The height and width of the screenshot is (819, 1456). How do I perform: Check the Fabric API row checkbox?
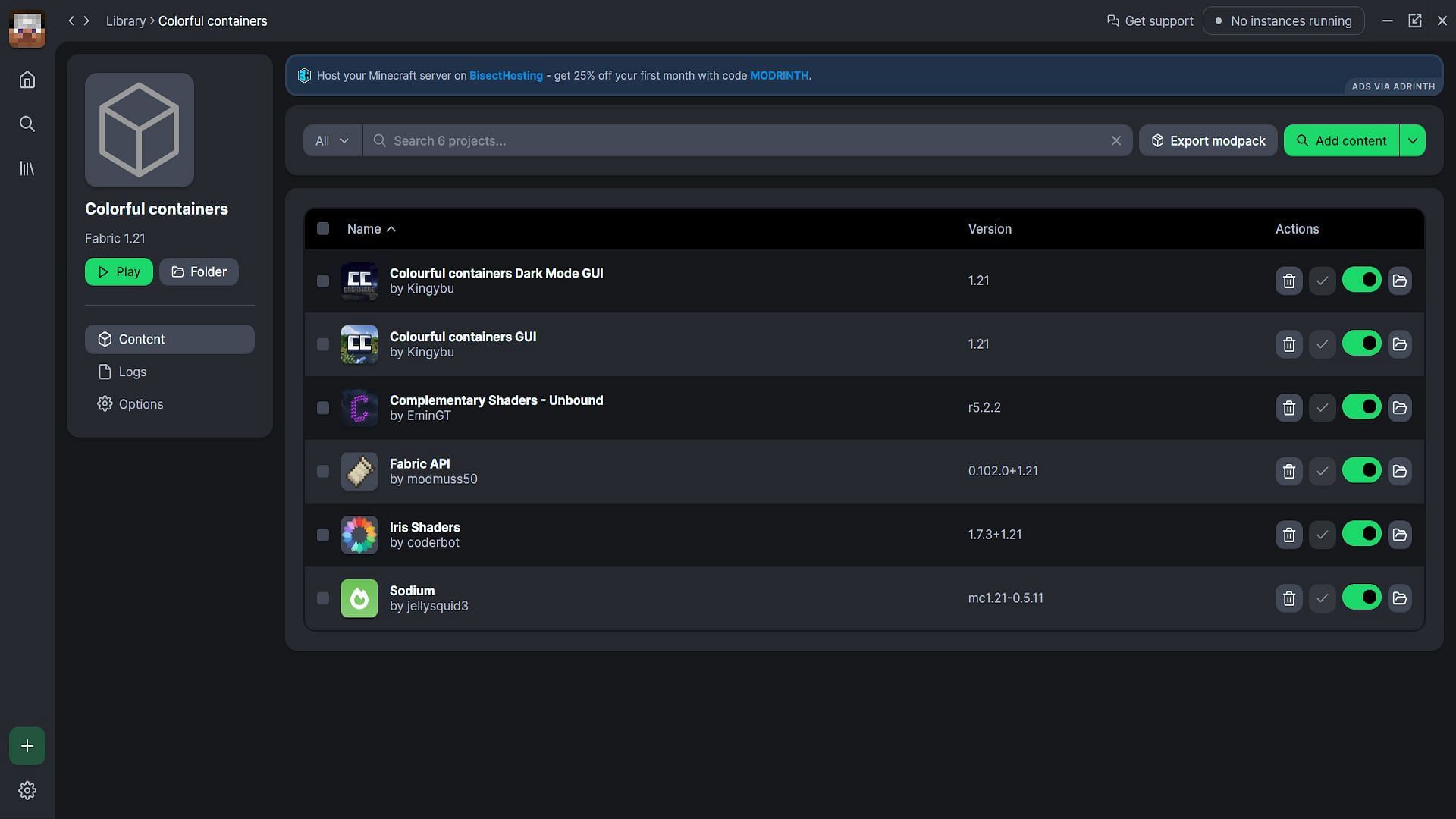pos(323,471)
